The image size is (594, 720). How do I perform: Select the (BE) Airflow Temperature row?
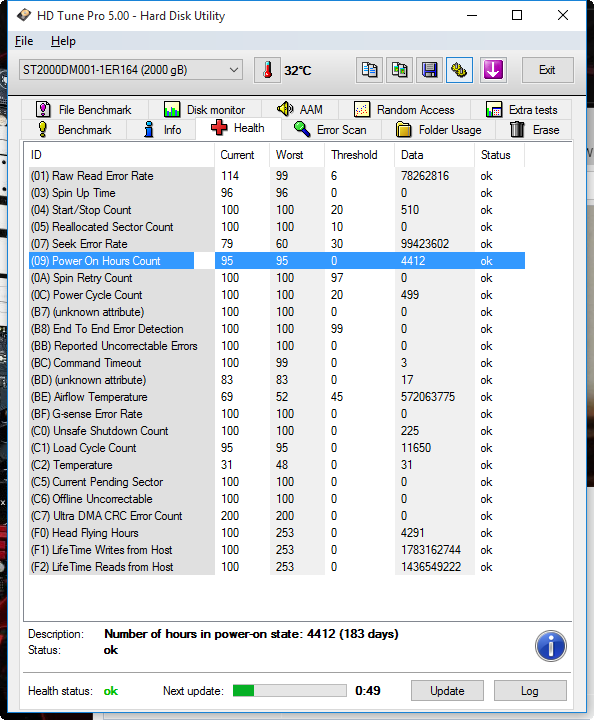tap(277, 397)
